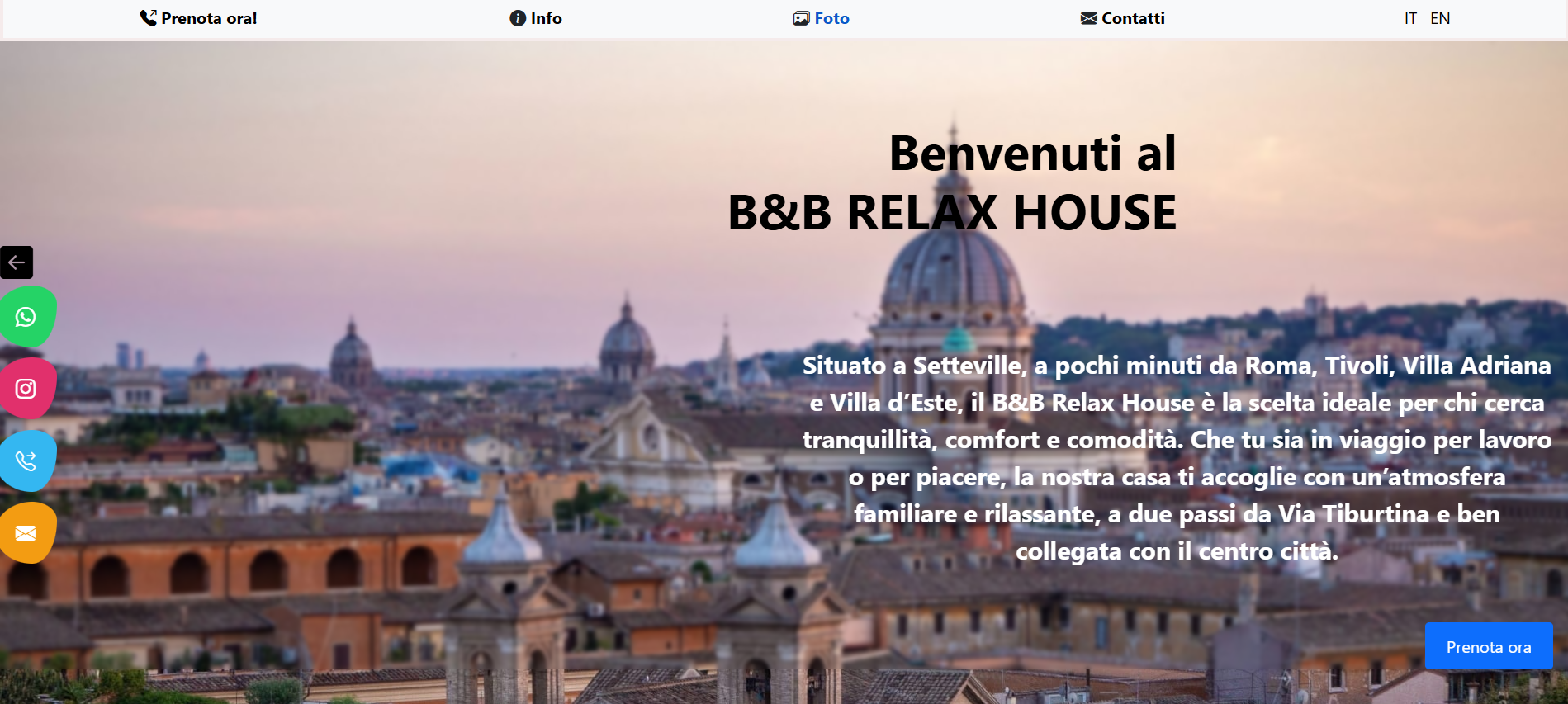Switch language to EN
Screen dimensions: 1568x704
coord(1440,18)
